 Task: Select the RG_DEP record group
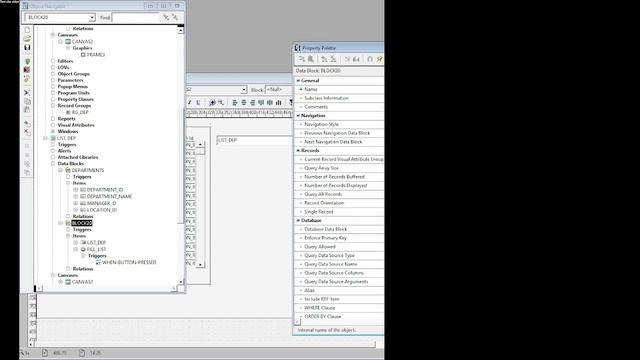(80, 112)
